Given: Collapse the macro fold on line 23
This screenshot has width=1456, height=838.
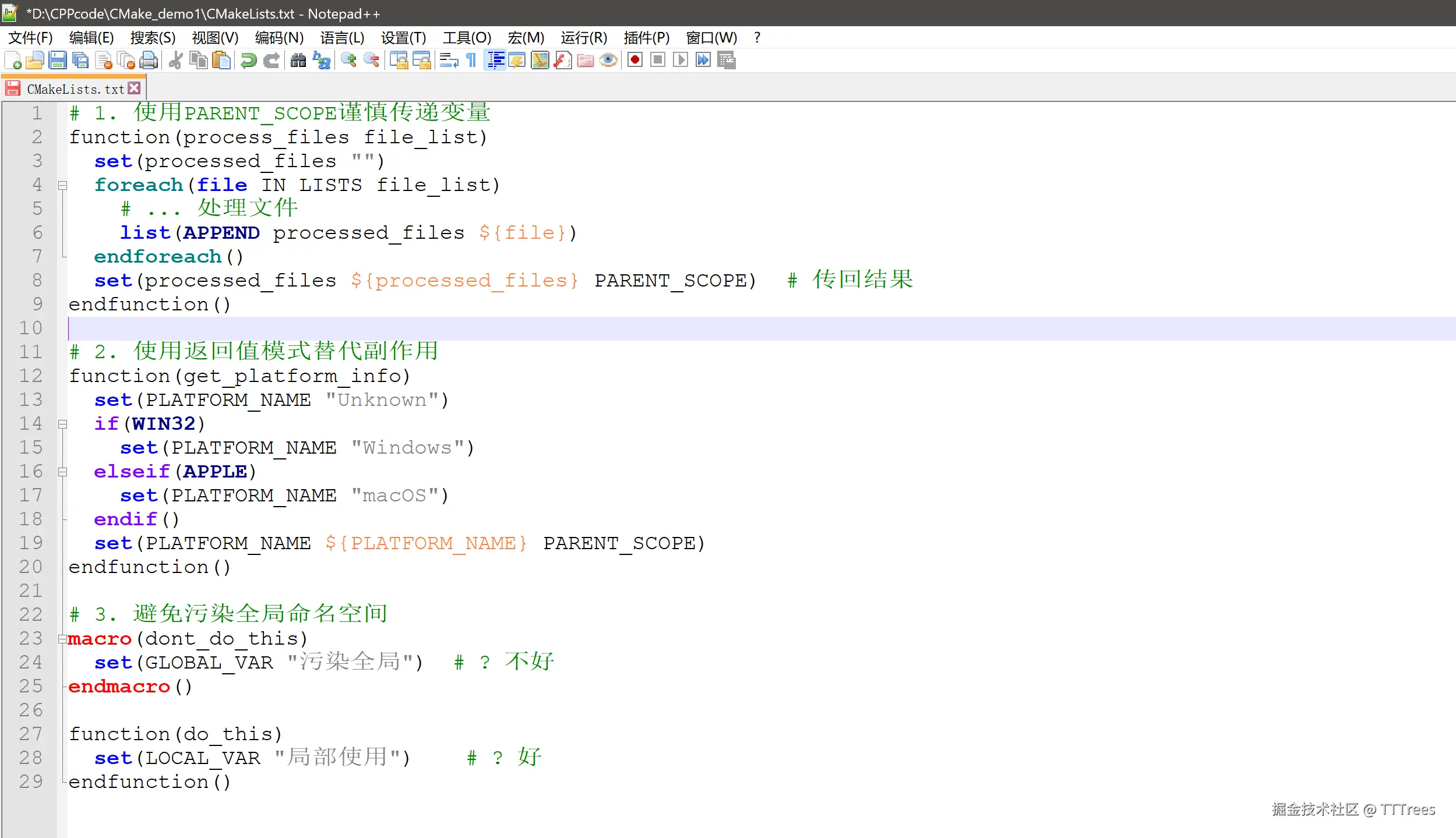Looking at the screenshot, I should click(x=62, y=639).
